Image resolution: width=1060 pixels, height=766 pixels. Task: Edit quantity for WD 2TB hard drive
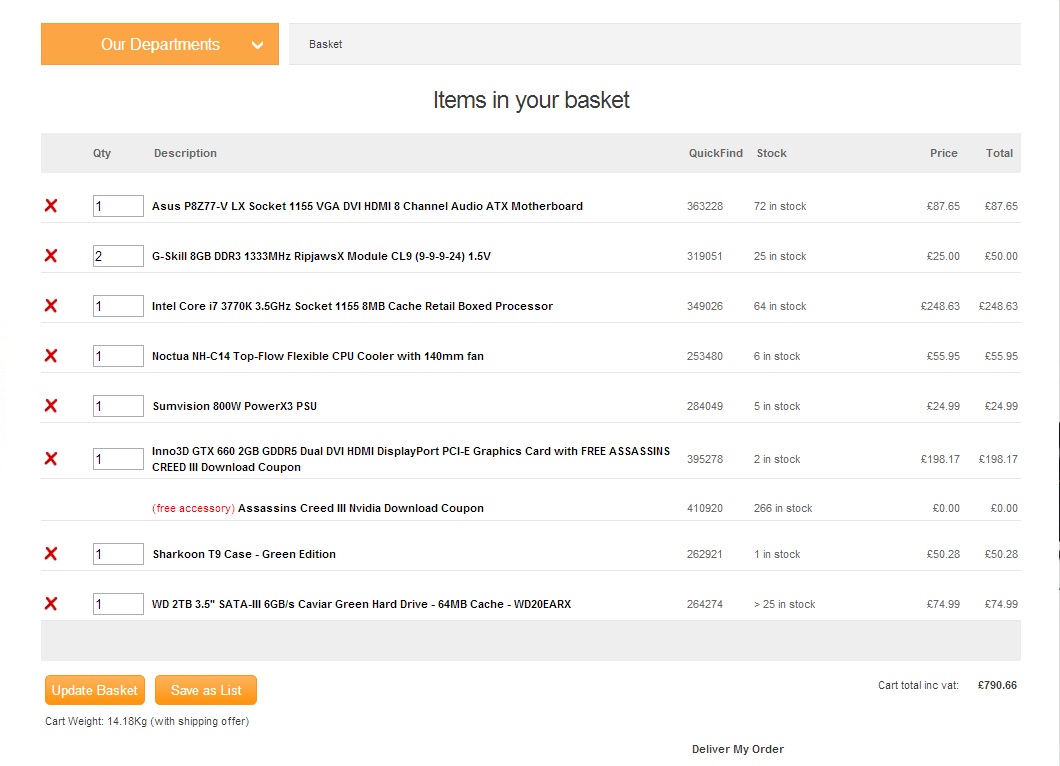point(118,604)
